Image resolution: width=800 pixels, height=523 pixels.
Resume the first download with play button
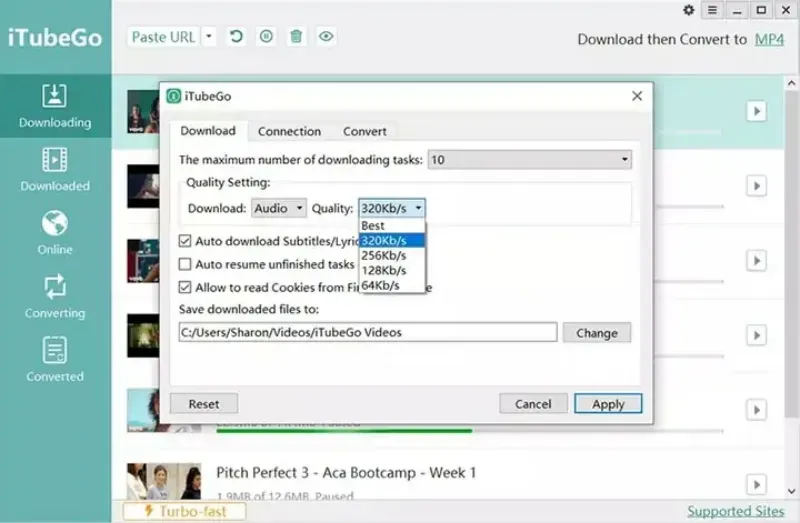[757, 111]
